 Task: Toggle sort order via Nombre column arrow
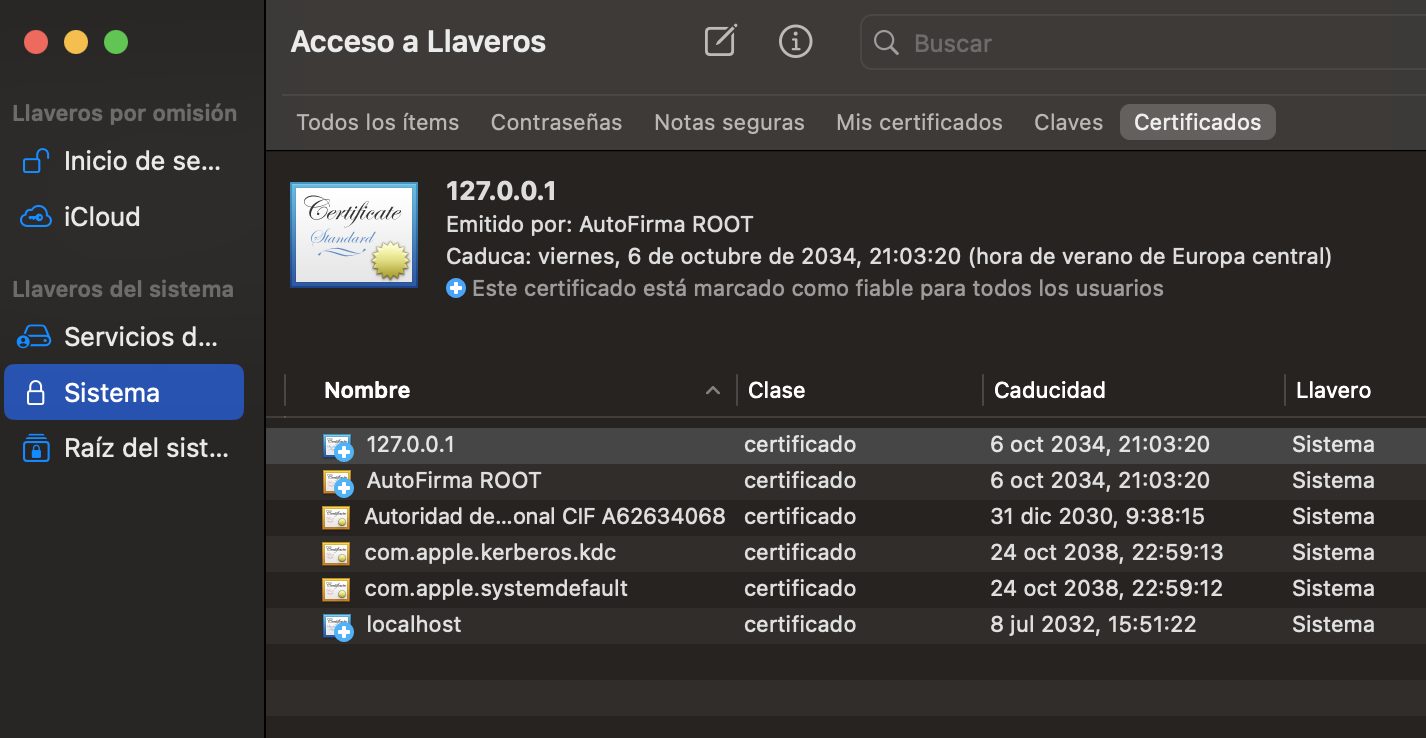point(712,391)
